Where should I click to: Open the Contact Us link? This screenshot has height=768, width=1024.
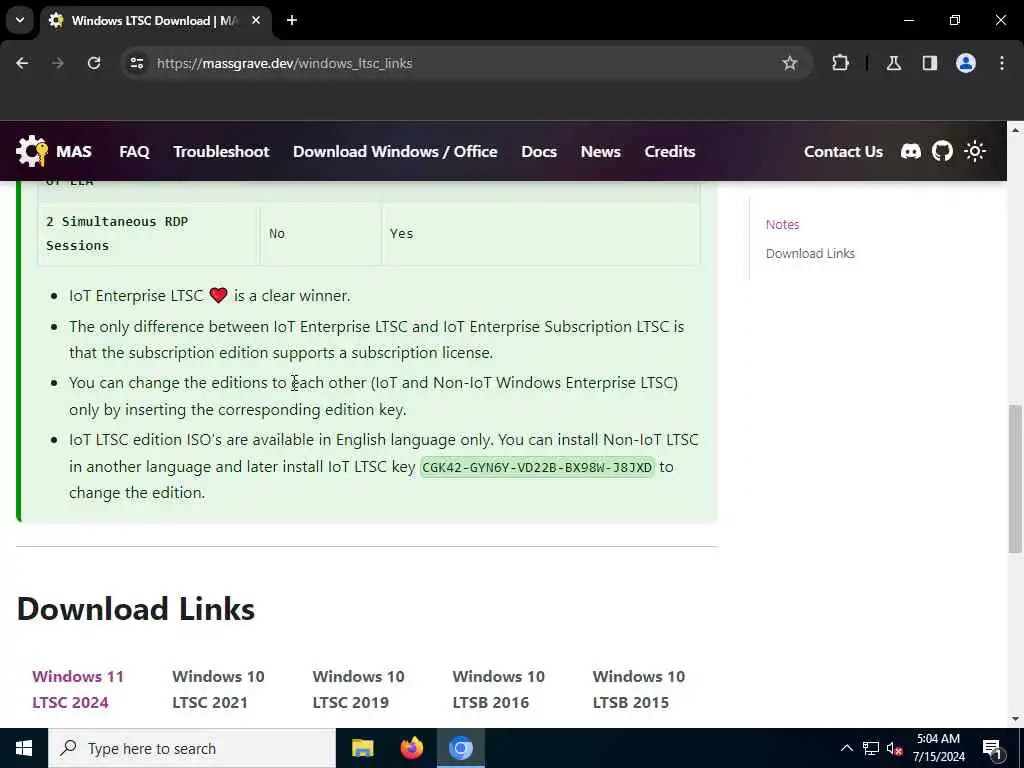(843, 152)
